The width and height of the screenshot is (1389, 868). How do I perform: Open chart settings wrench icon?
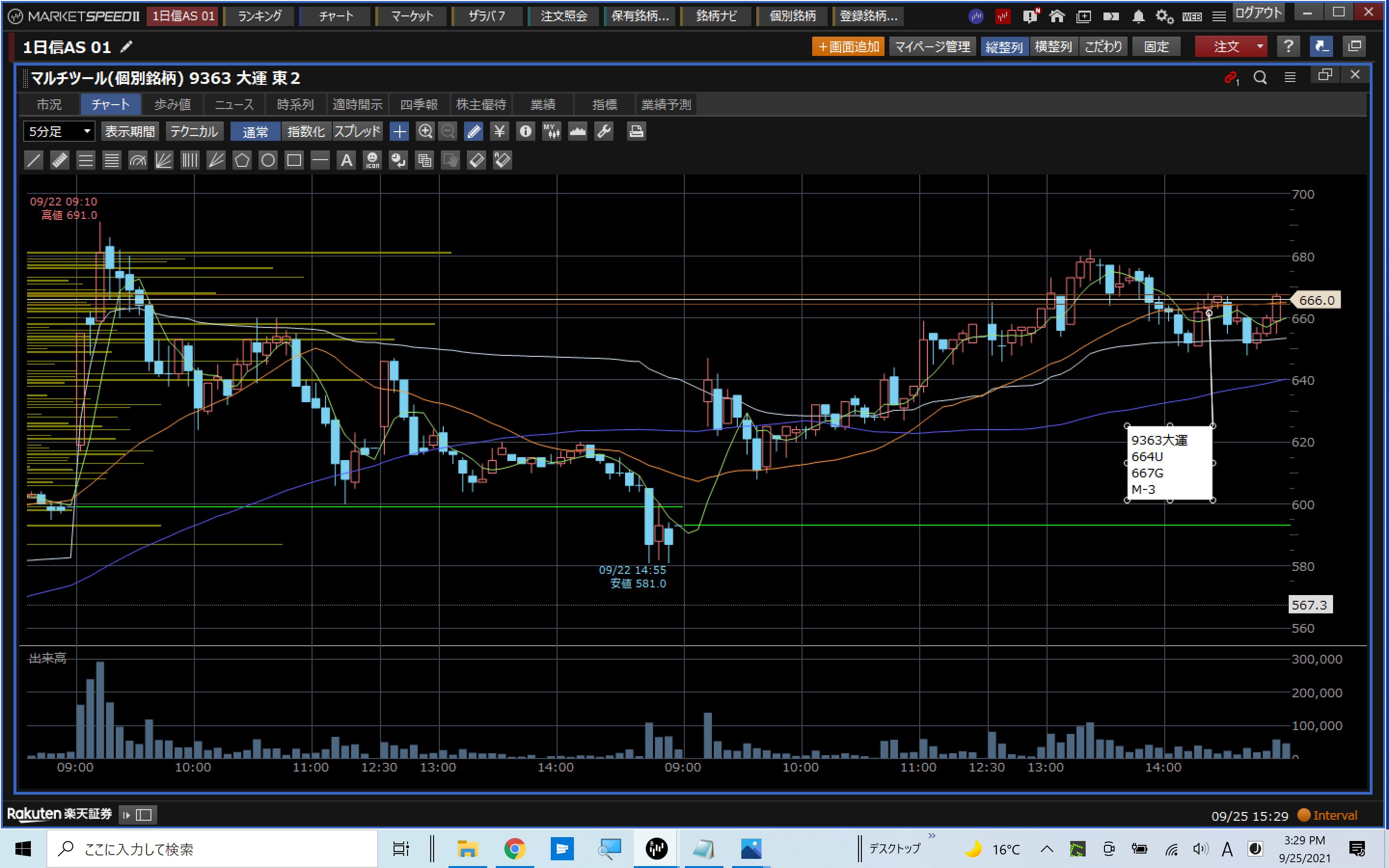[604, 132]
